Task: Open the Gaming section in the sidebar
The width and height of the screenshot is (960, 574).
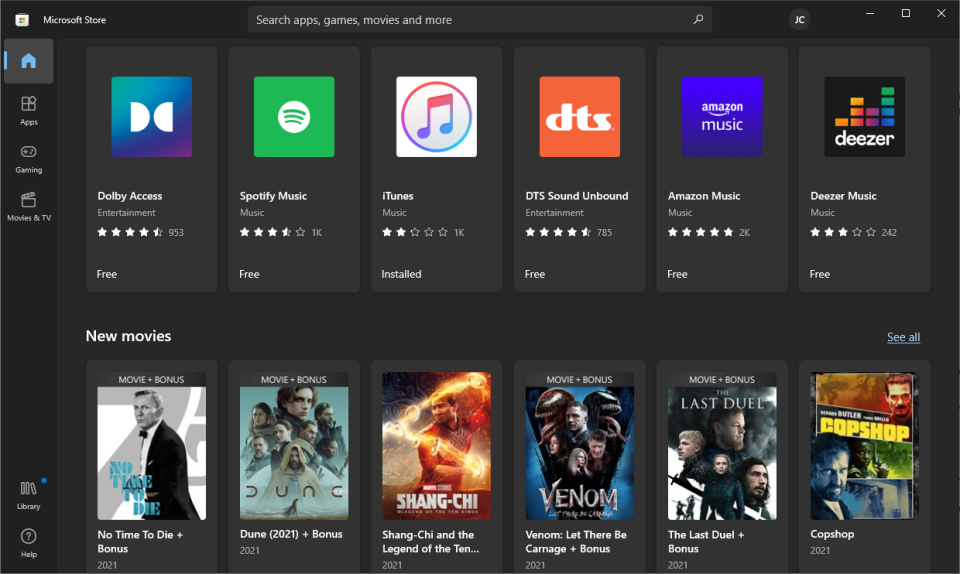Action: click(x=28, y=159)
